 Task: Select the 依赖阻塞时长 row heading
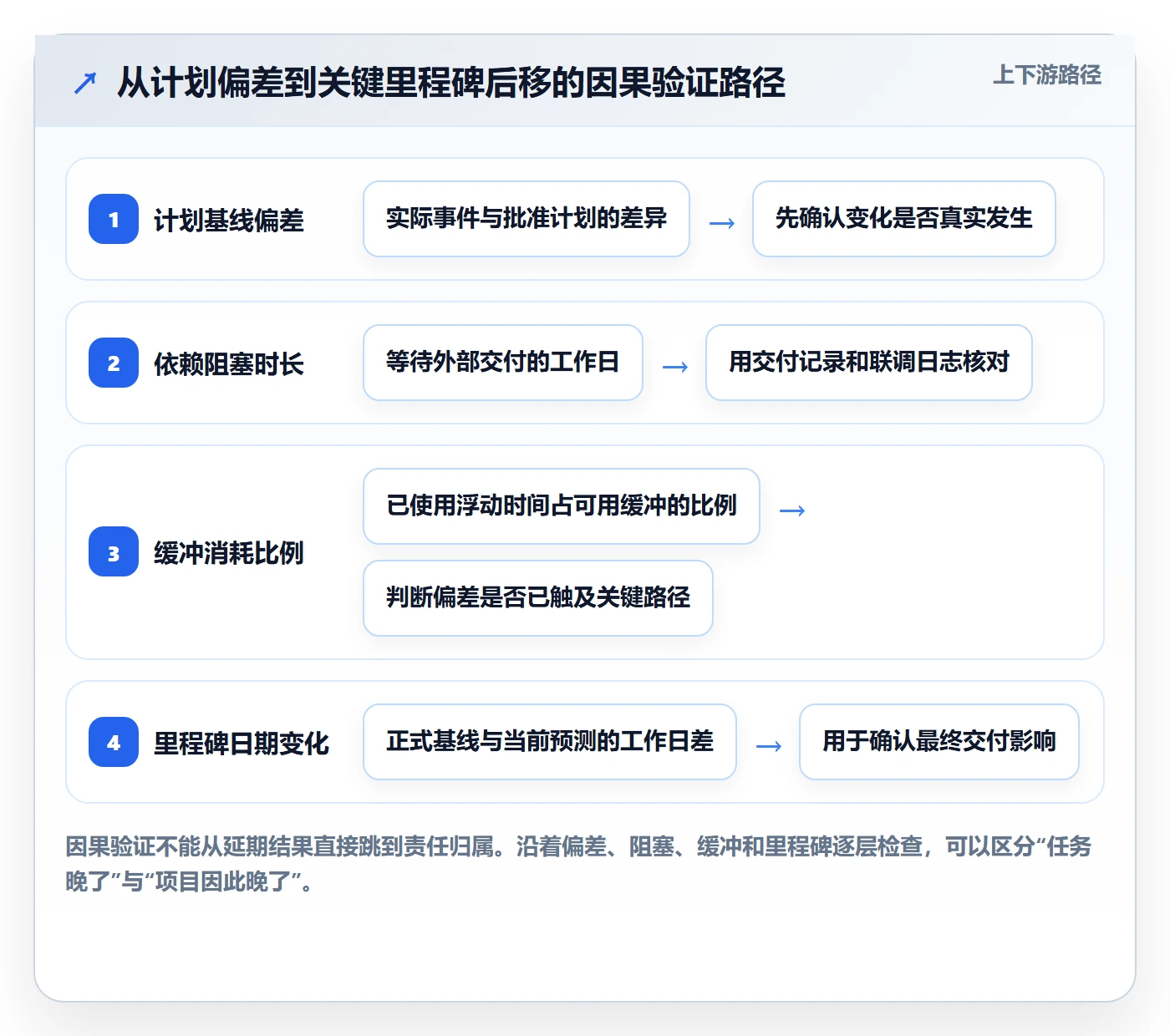(229, 364)
